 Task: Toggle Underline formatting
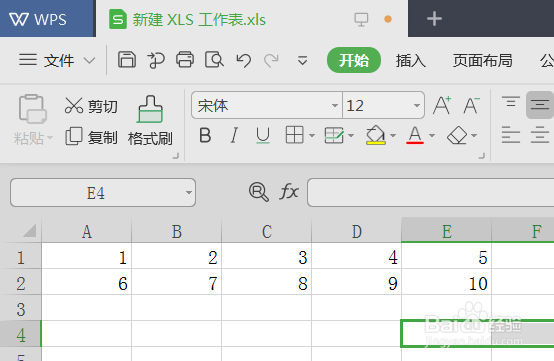(263, 135)
